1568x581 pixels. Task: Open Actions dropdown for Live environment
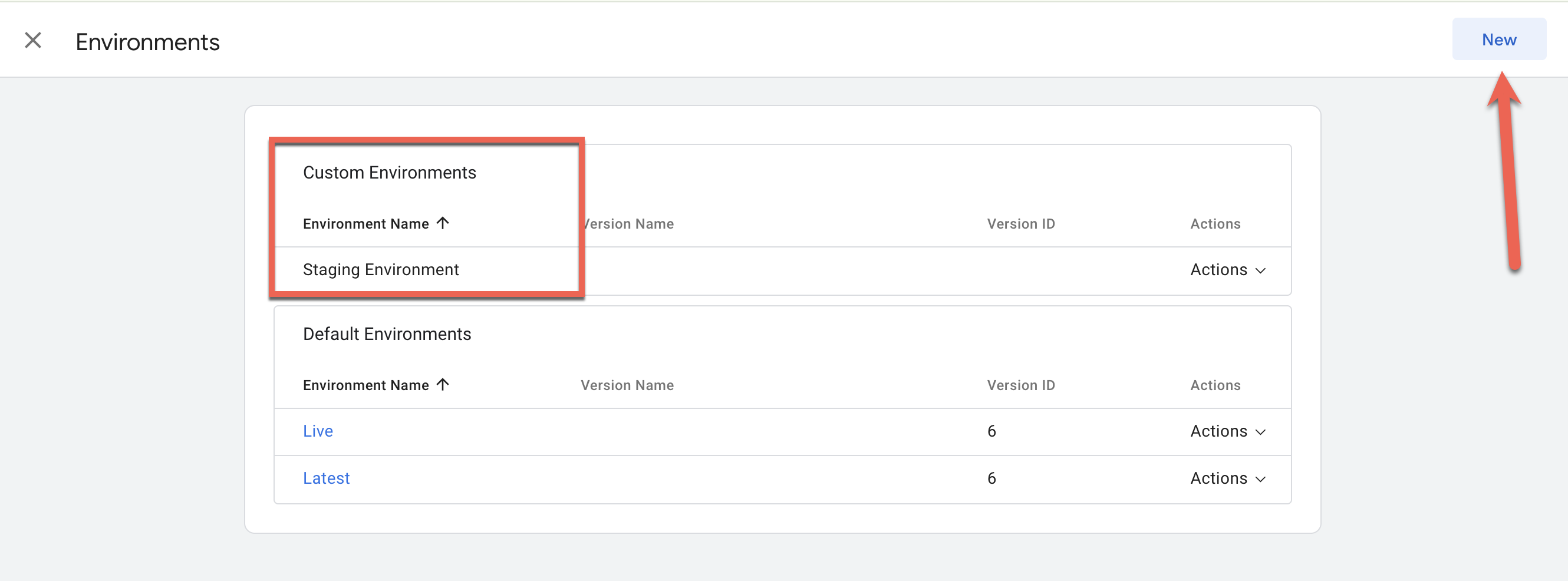click(x=1228, y=431)
